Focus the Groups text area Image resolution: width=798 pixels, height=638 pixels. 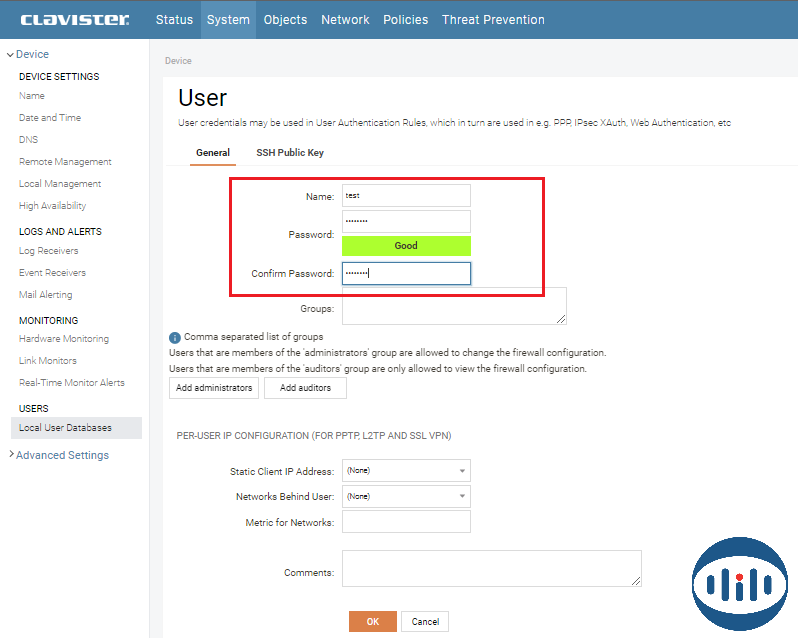[454, 306]
